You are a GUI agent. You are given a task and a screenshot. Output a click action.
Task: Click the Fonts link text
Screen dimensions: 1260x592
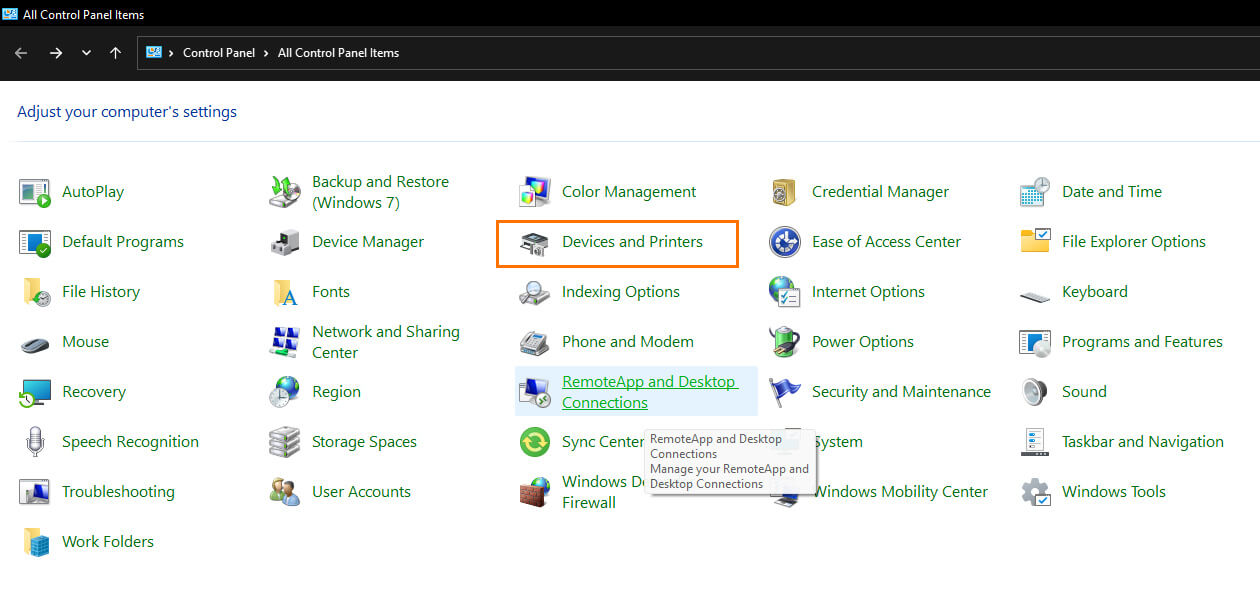(x=331, y=292)
